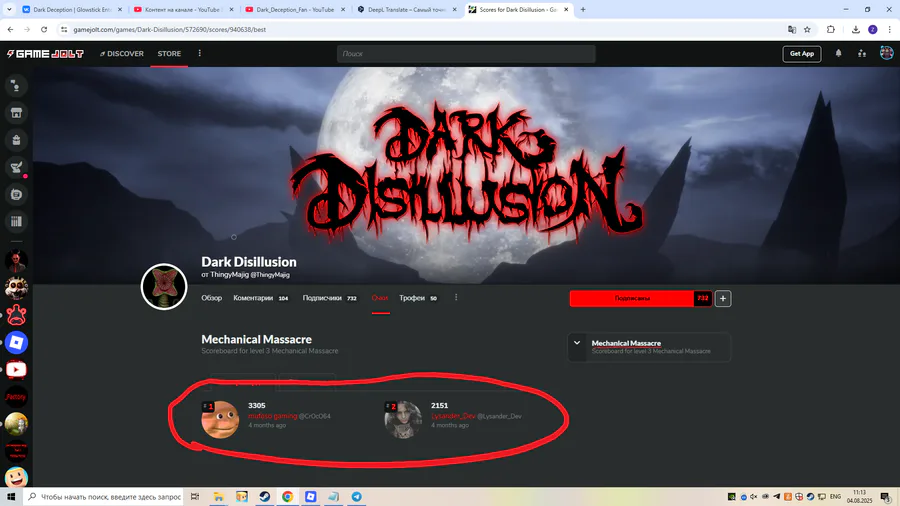Open the store shop icon in the left sidebar
Screen dimensions: 900x506
click(16, 113)
